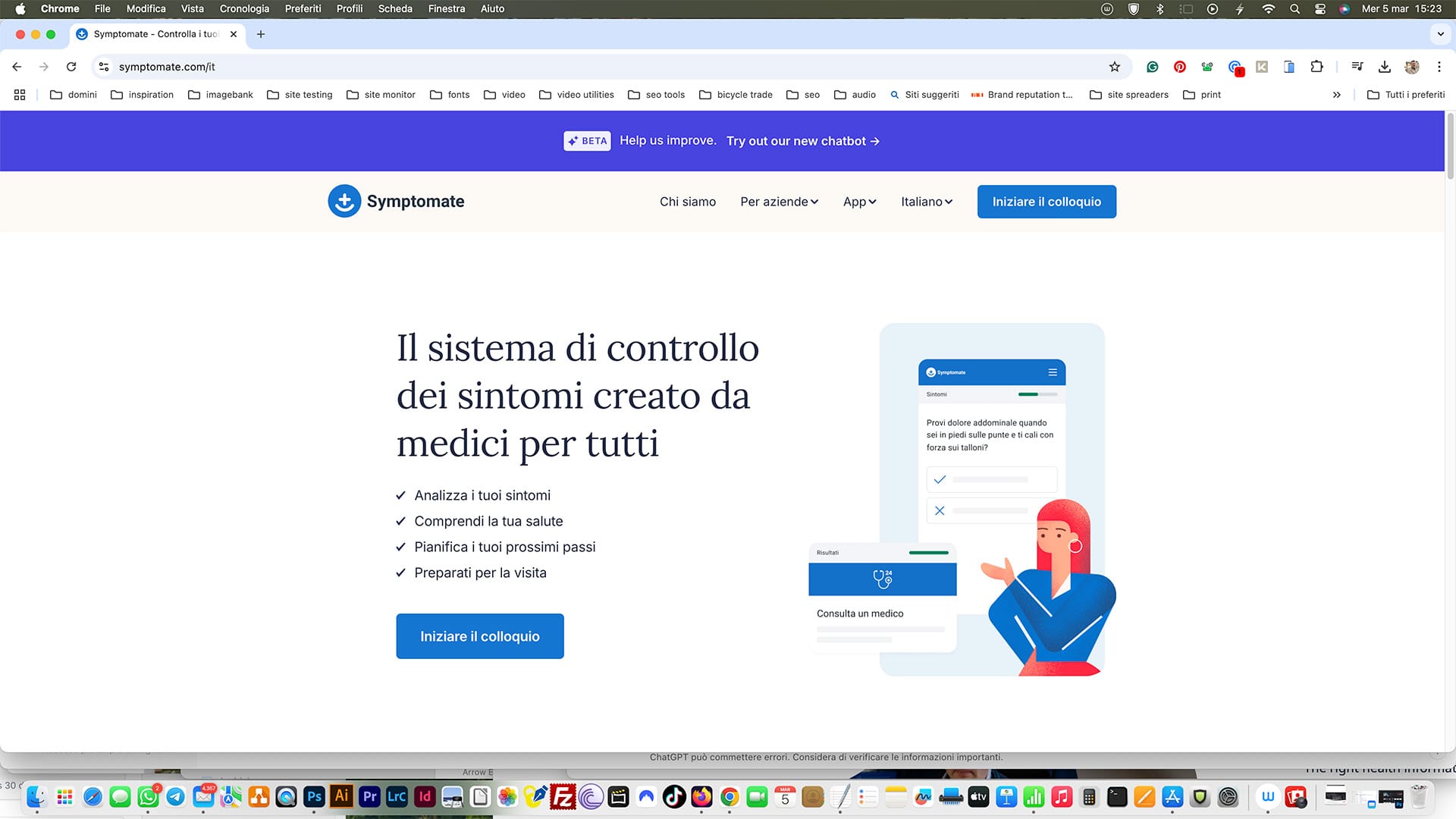Expand the Per aziende dropdown

pos(779,202)
